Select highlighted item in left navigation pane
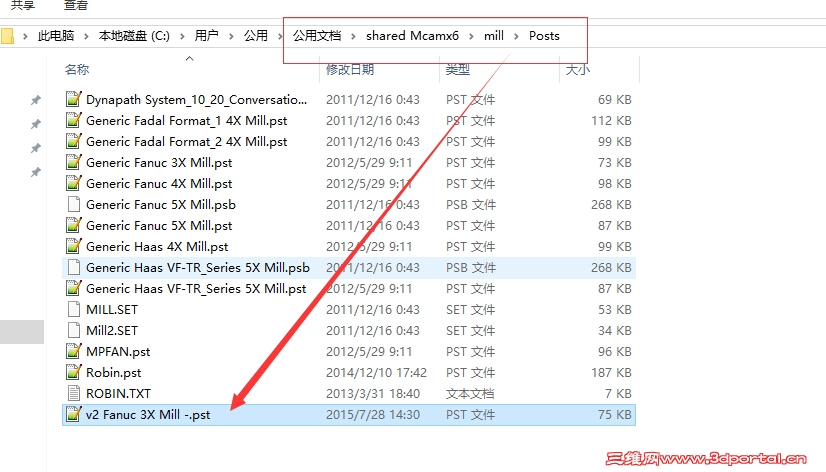The height and width of the screenshot is (472, 826). [x=22, y=332]
